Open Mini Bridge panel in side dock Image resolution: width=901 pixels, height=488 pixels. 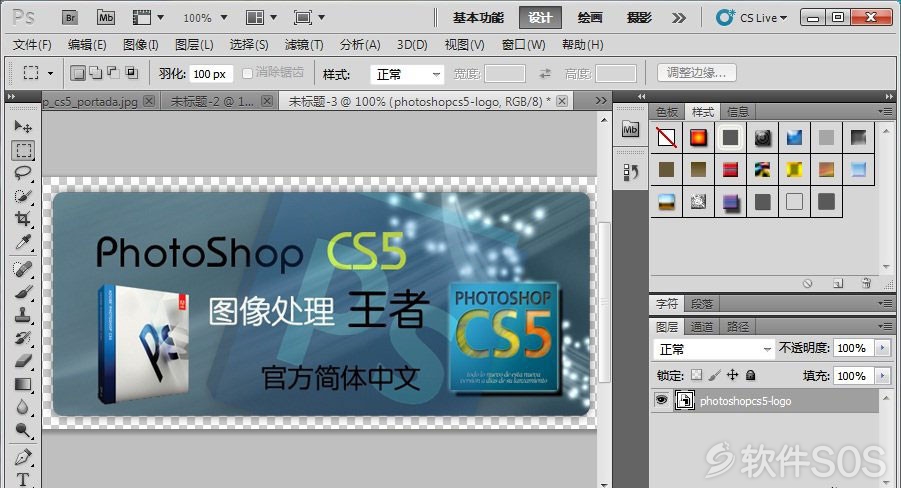[x=630, y=130]
